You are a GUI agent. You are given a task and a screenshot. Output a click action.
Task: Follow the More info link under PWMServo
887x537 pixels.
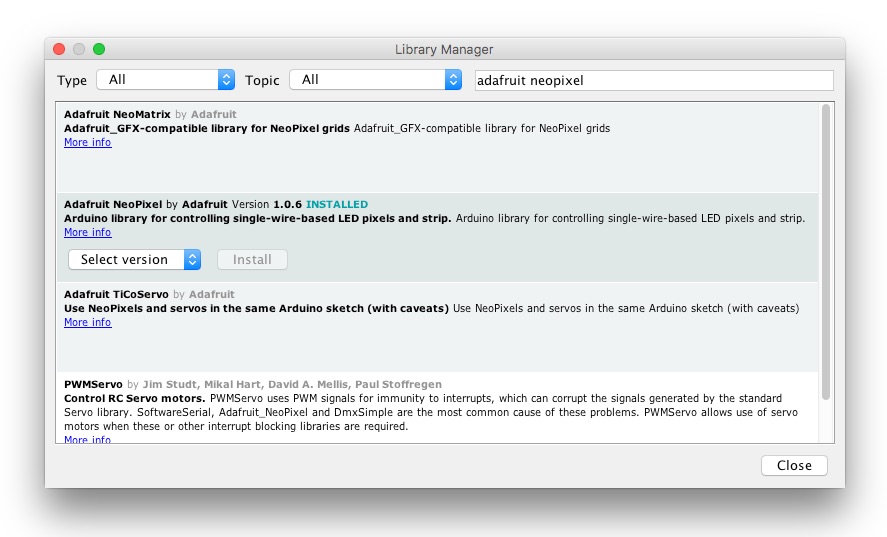coord(88,440)
